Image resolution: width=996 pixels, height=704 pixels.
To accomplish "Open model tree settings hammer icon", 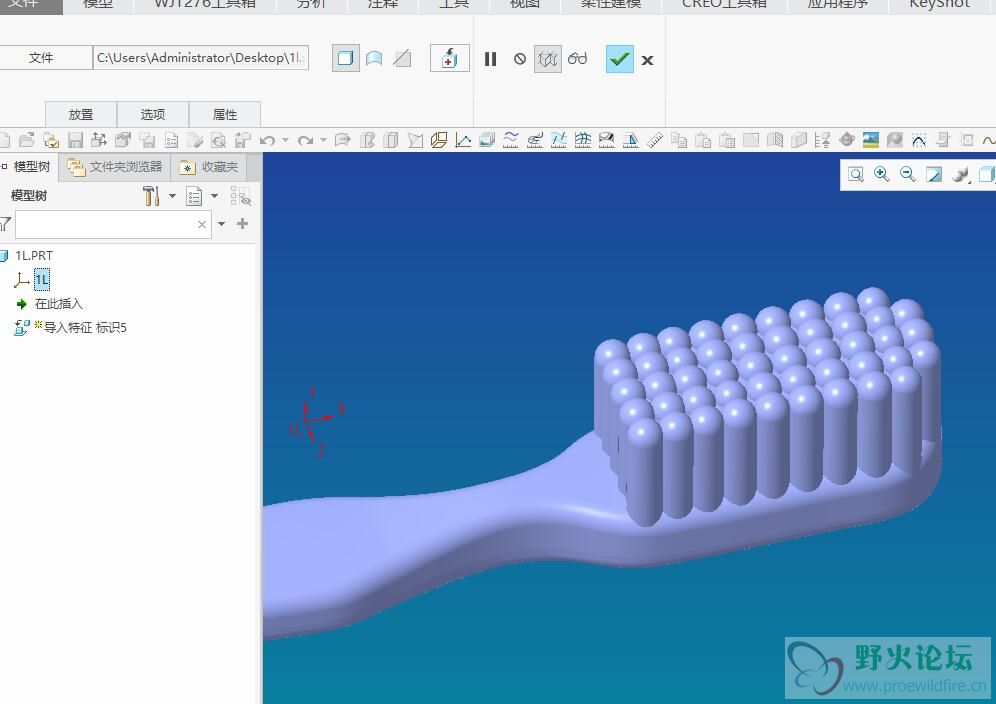I will tap(151, 196).
